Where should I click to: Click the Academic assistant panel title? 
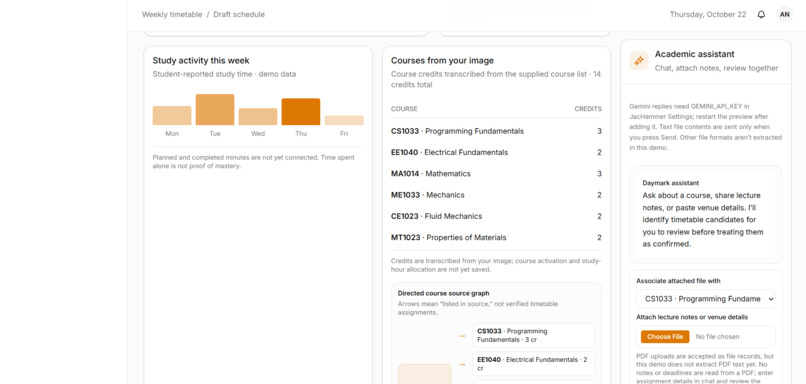click(694, 54)
